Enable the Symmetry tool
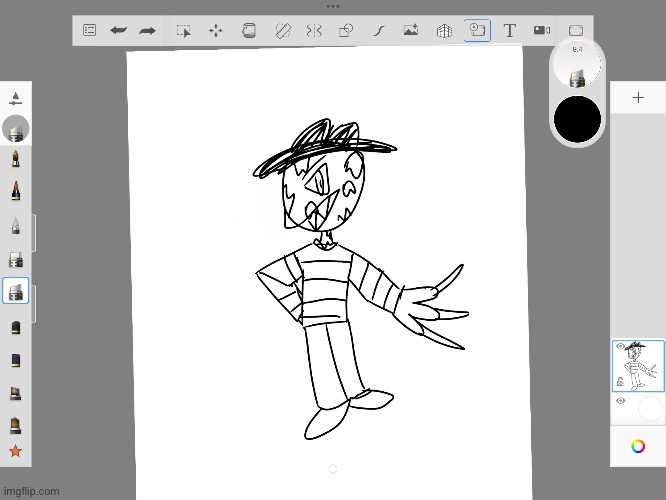The image size is (666, 500). point(314,31)
